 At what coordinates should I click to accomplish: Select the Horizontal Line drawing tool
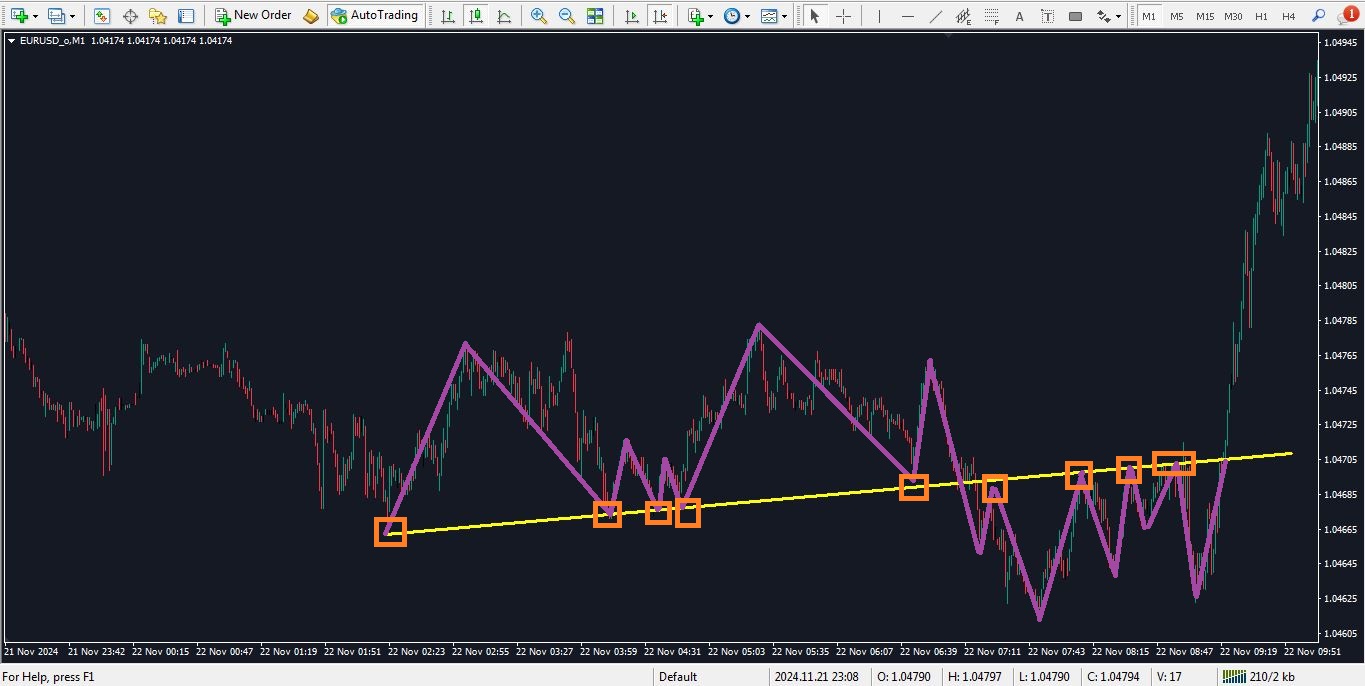click(907, 16)
